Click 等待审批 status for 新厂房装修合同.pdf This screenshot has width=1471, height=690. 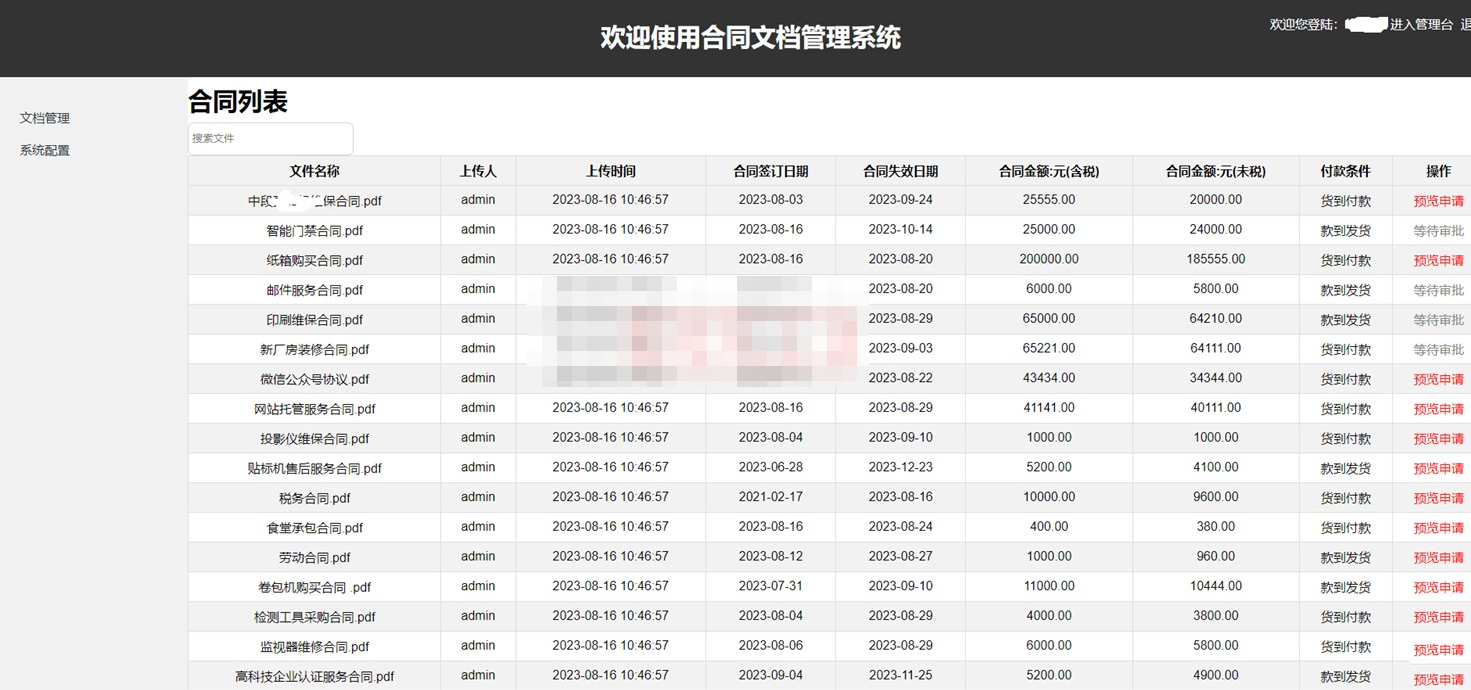pyautogui.click(x=1438, y=349)
